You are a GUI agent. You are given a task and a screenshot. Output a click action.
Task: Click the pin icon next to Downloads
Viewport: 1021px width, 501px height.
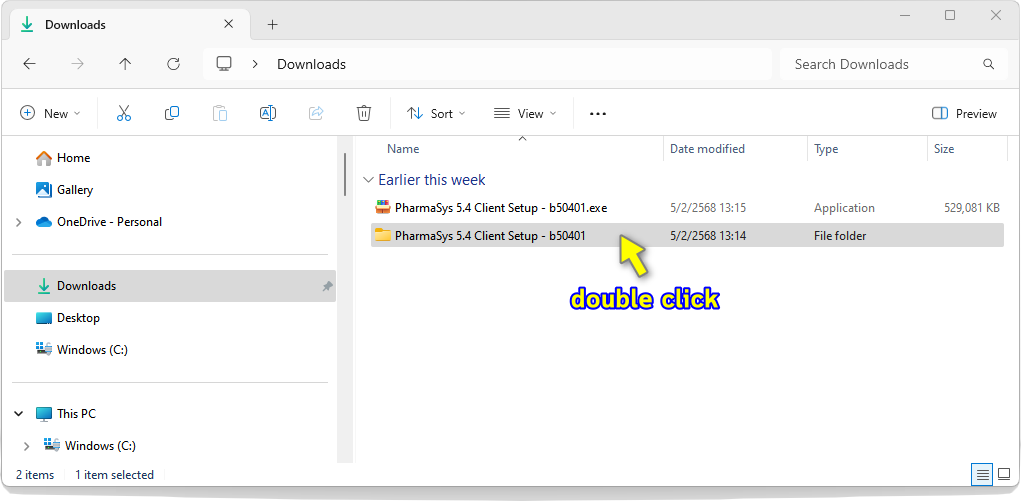(x=328, y=286)
